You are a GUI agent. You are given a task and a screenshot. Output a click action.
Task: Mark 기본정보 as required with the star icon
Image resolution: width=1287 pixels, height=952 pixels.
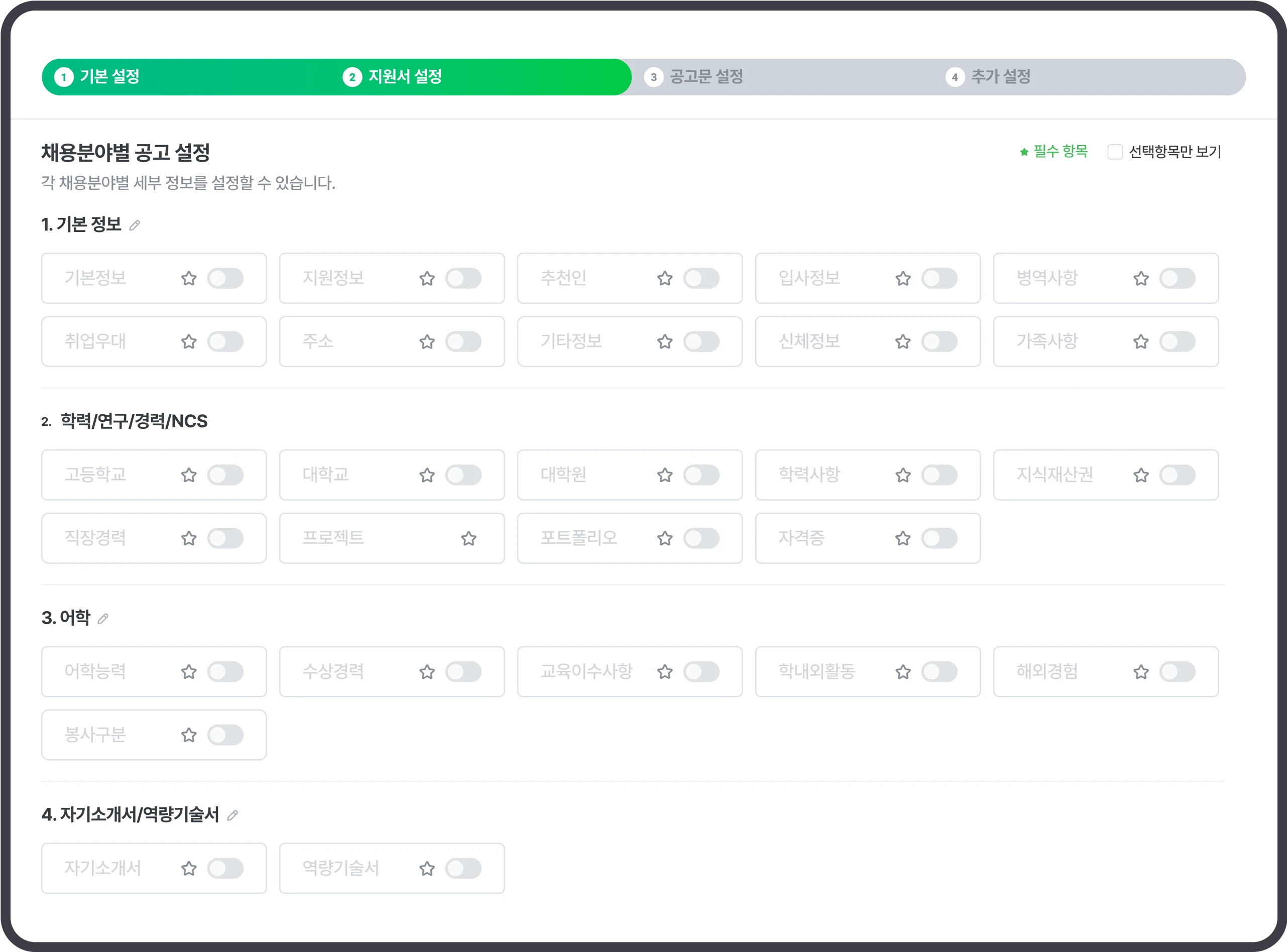click(x=188, y=278)
